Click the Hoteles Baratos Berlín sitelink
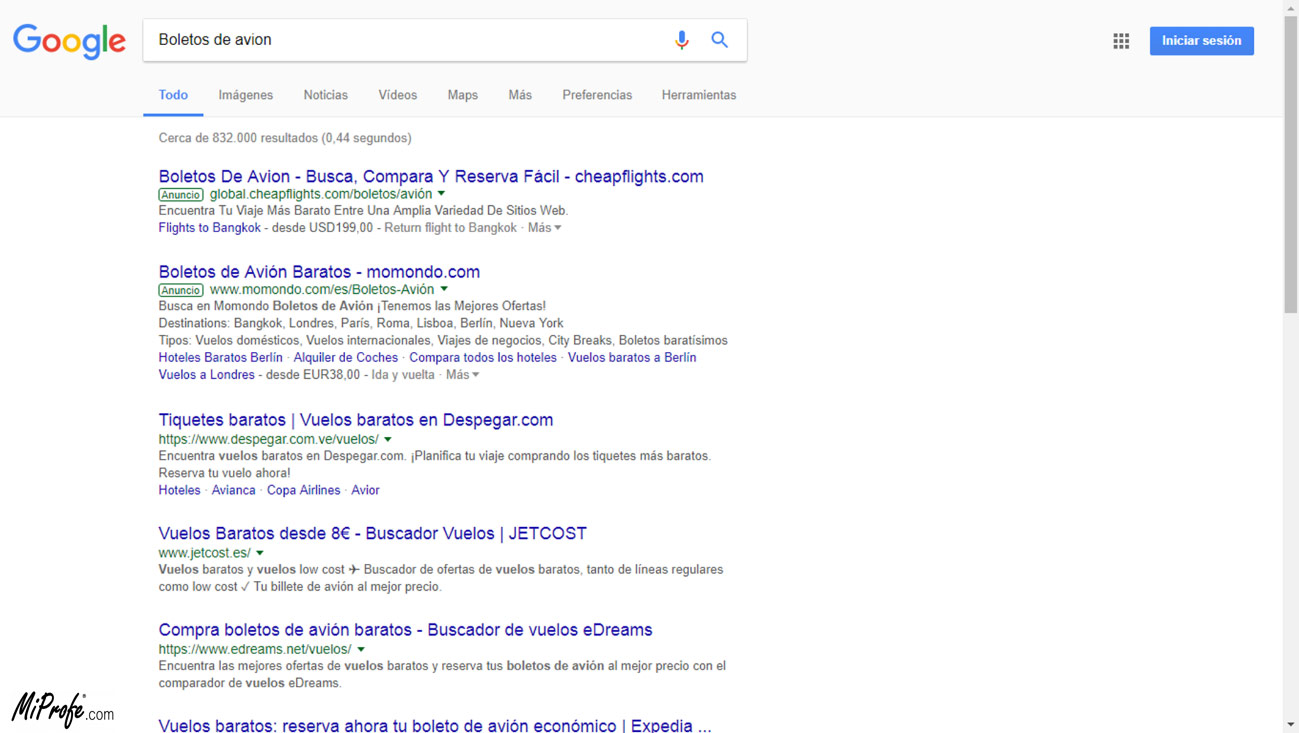The width and height of the screenshot is (1299, 733). (x=219, y=357)
